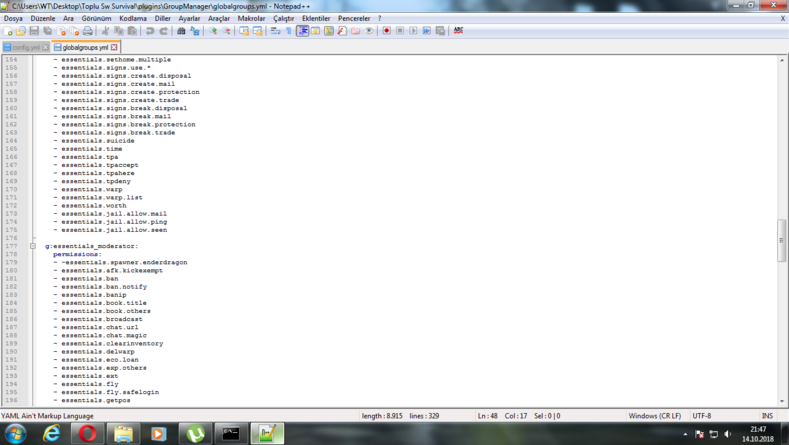
Task: Open the Document Map icon
Action: click(329, 31)
